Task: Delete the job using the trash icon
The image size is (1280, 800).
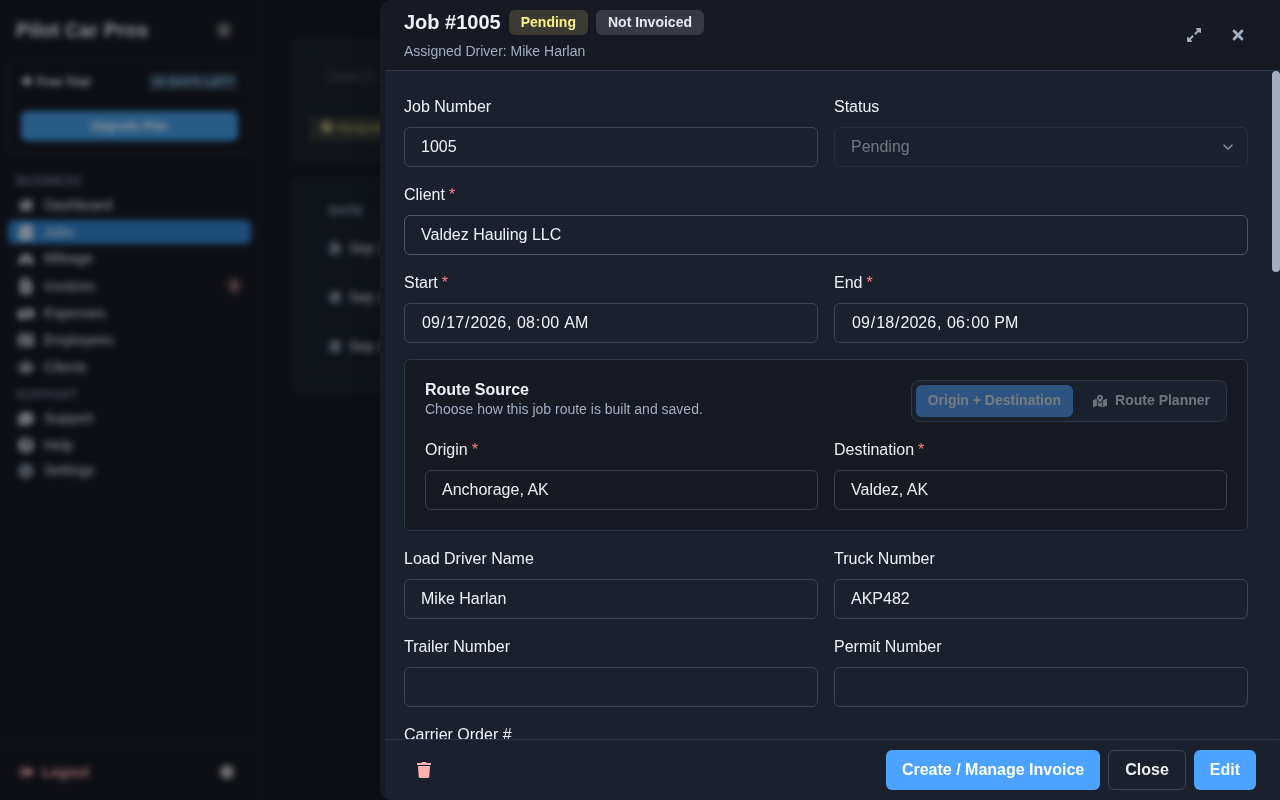Action: pos(424,770)
